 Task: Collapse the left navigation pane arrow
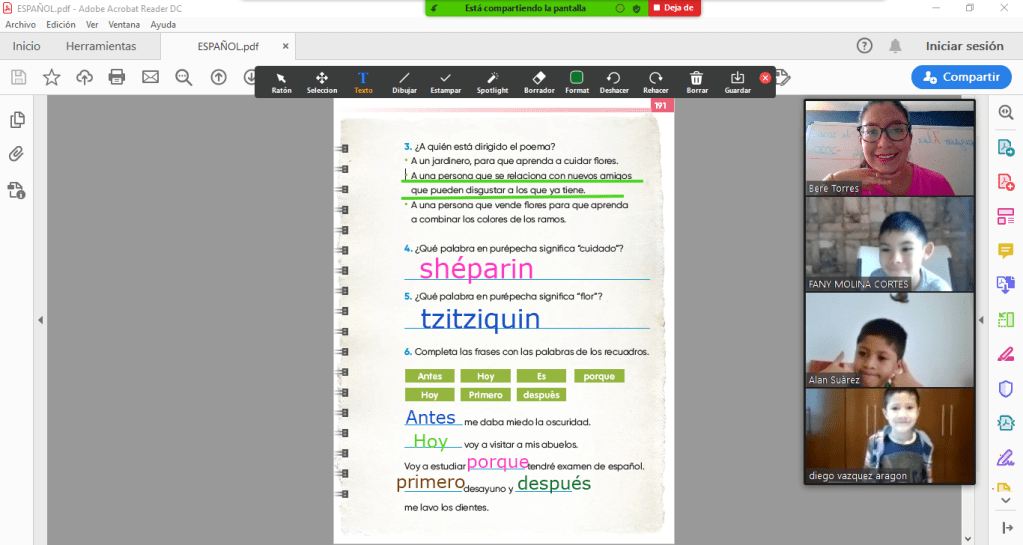(x=41, y=320)
